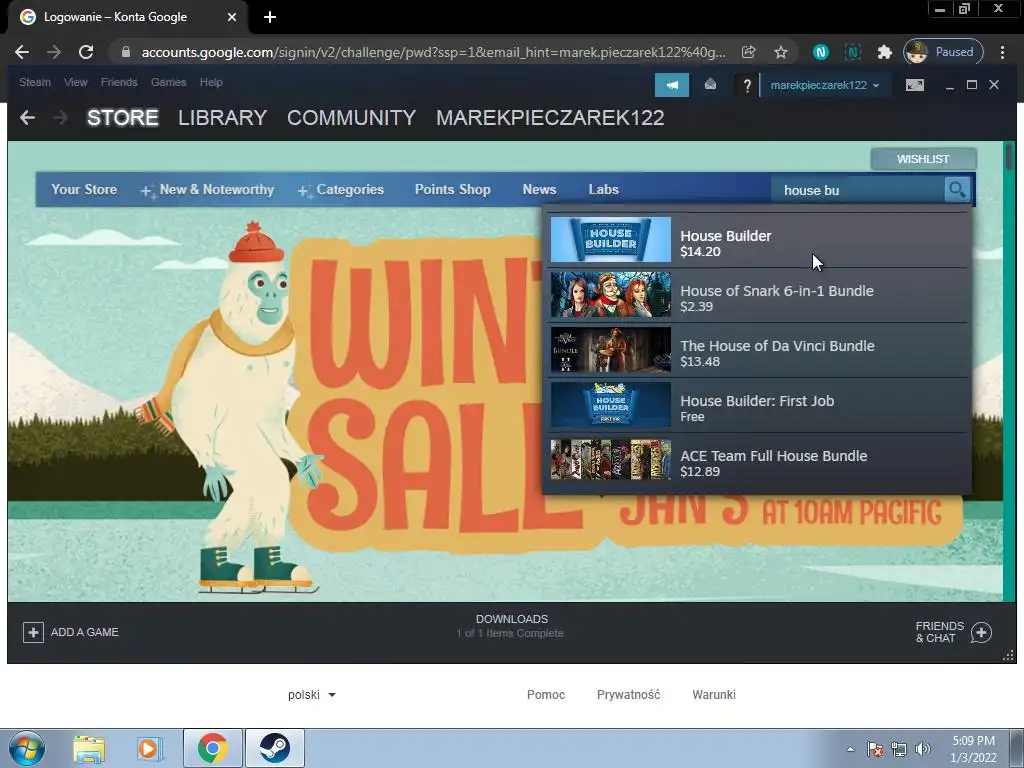This screenshot has width=1024, height=768.
Task: Show hidden tray icons arrow
Action: click(x=850, y=749)
